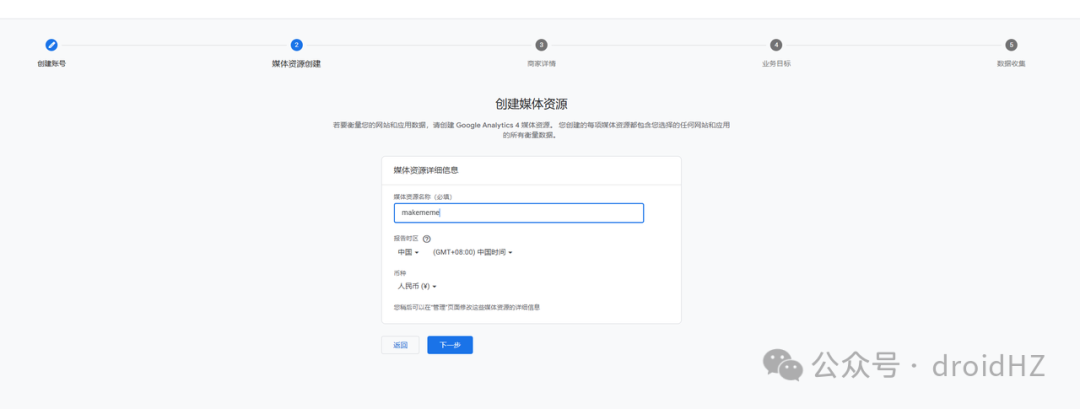Screen dimensions: 1080x409
Task: Click the 媒体资源详细信息 card title
Action: (x=426, y=169)
